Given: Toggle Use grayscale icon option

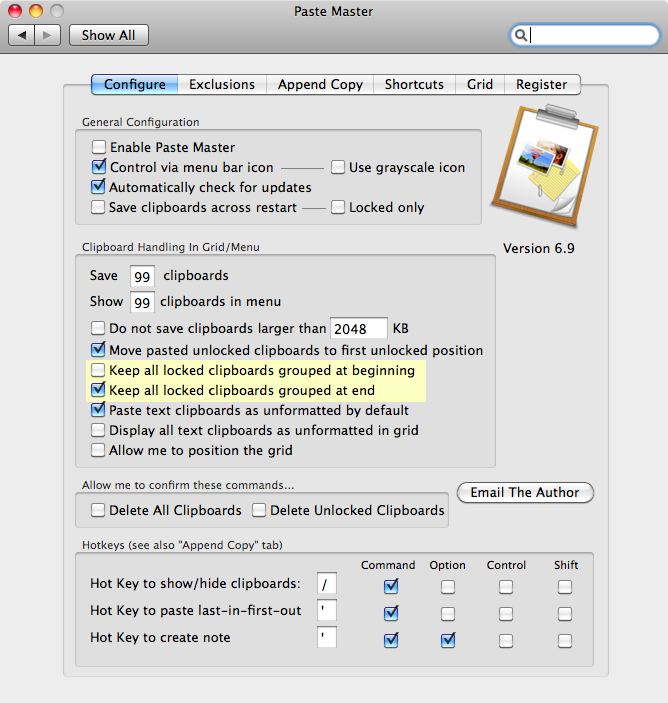Looking at the screenshot, I should coord(338,168).
